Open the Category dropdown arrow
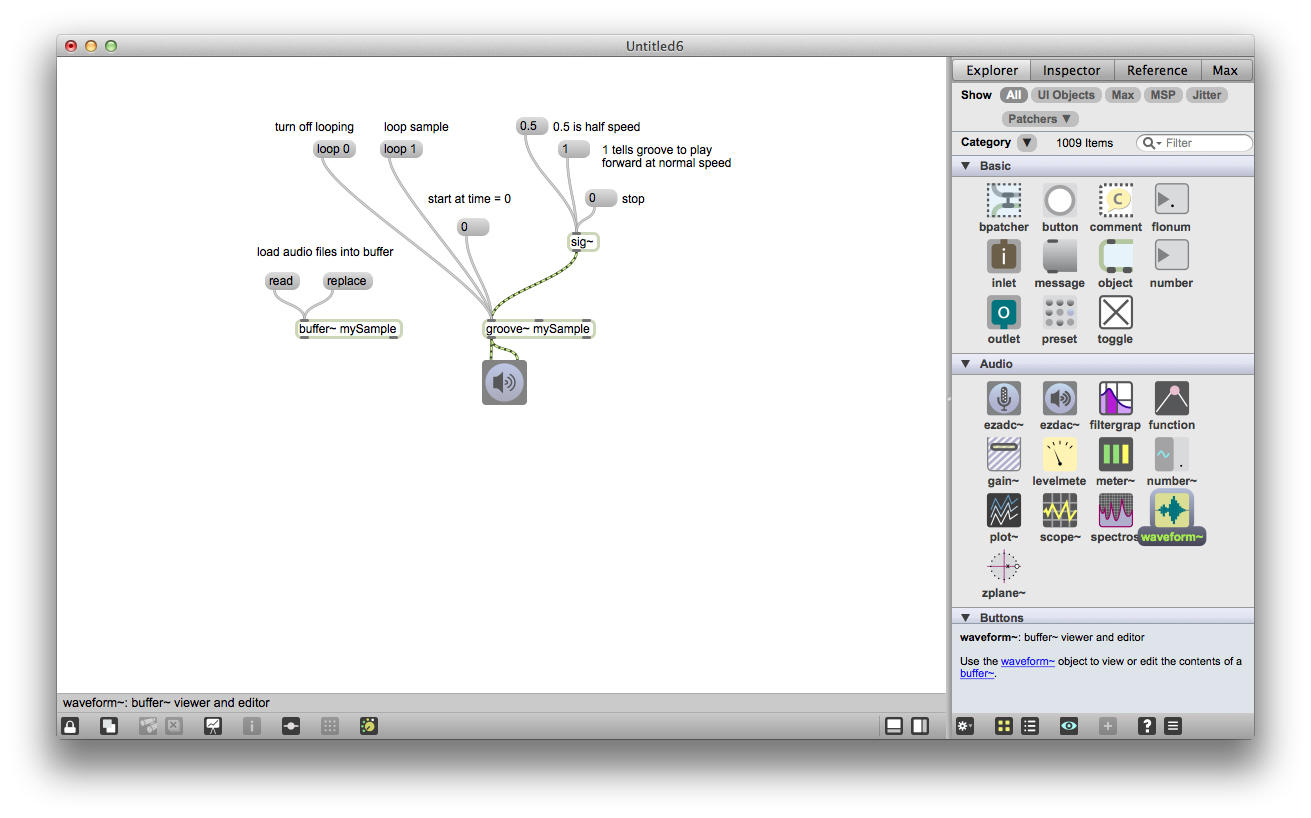Screen dimensions: 1311x818 click(1027, 143)
